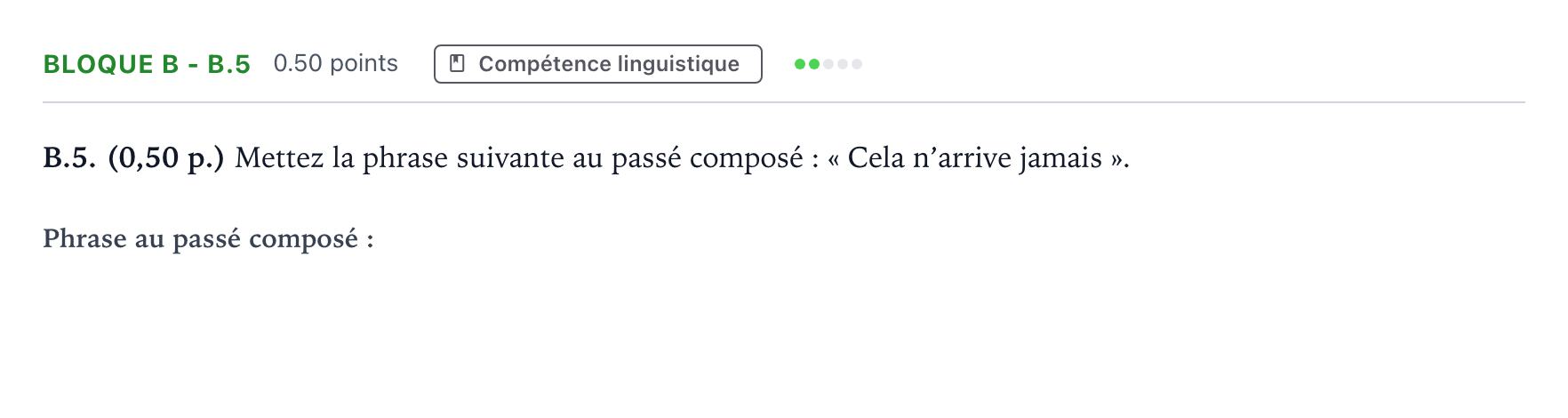This screenshot has width=1568, height=418.
Task: Click the green BLOQUE B heading text
Action: [x=111, y=64]
